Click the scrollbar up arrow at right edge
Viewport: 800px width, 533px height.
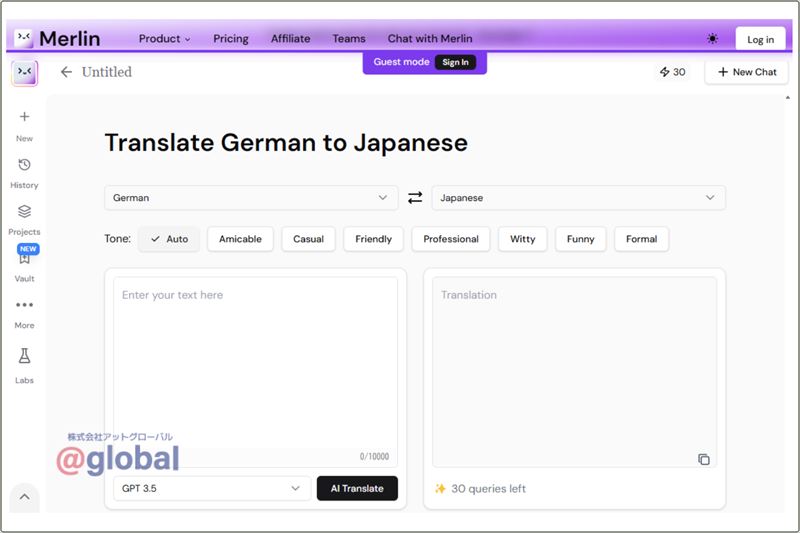(788, 97)
